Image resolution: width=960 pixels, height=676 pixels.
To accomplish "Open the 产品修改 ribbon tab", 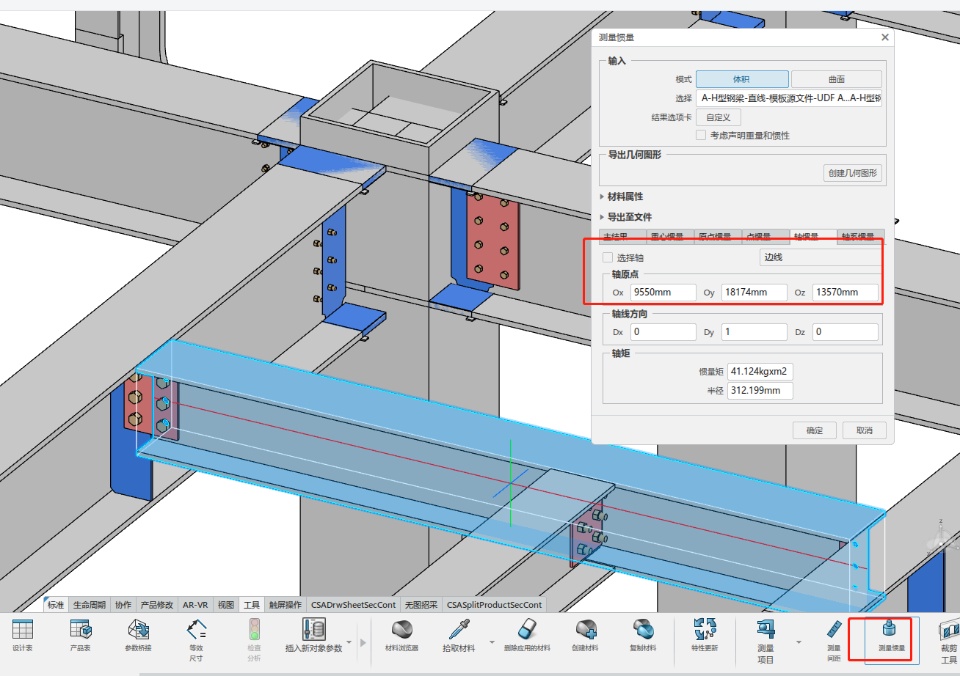I will tap(157, 604).
